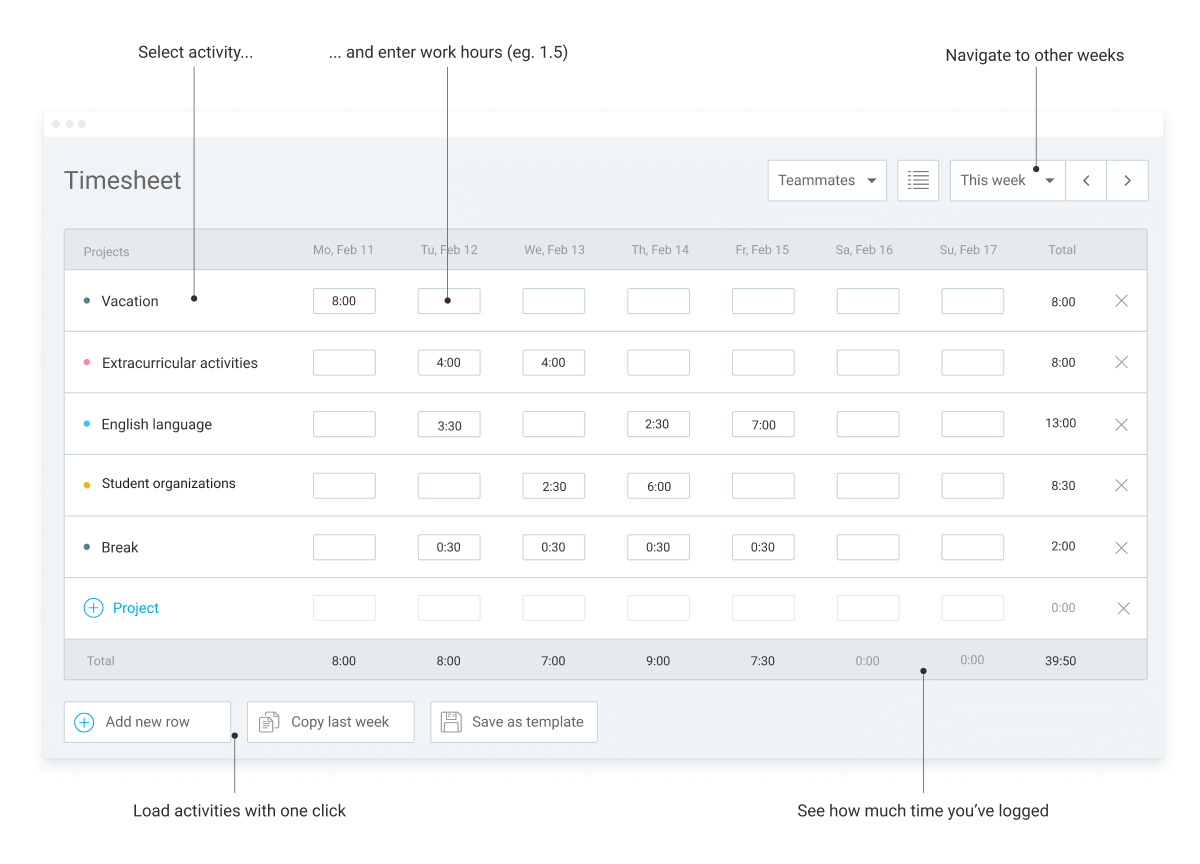Click the colored dot next to Student organizations
The image size is (1200, 864).
(x=85, y=484)
